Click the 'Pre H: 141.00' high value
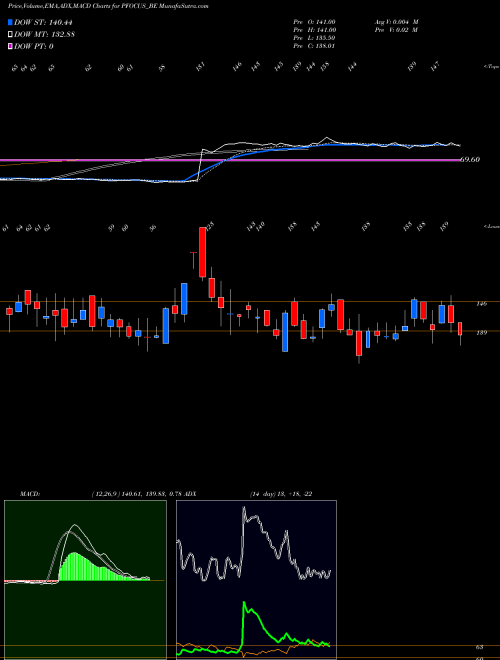This screenshot has height=660, width=500. tap(314, 30)
